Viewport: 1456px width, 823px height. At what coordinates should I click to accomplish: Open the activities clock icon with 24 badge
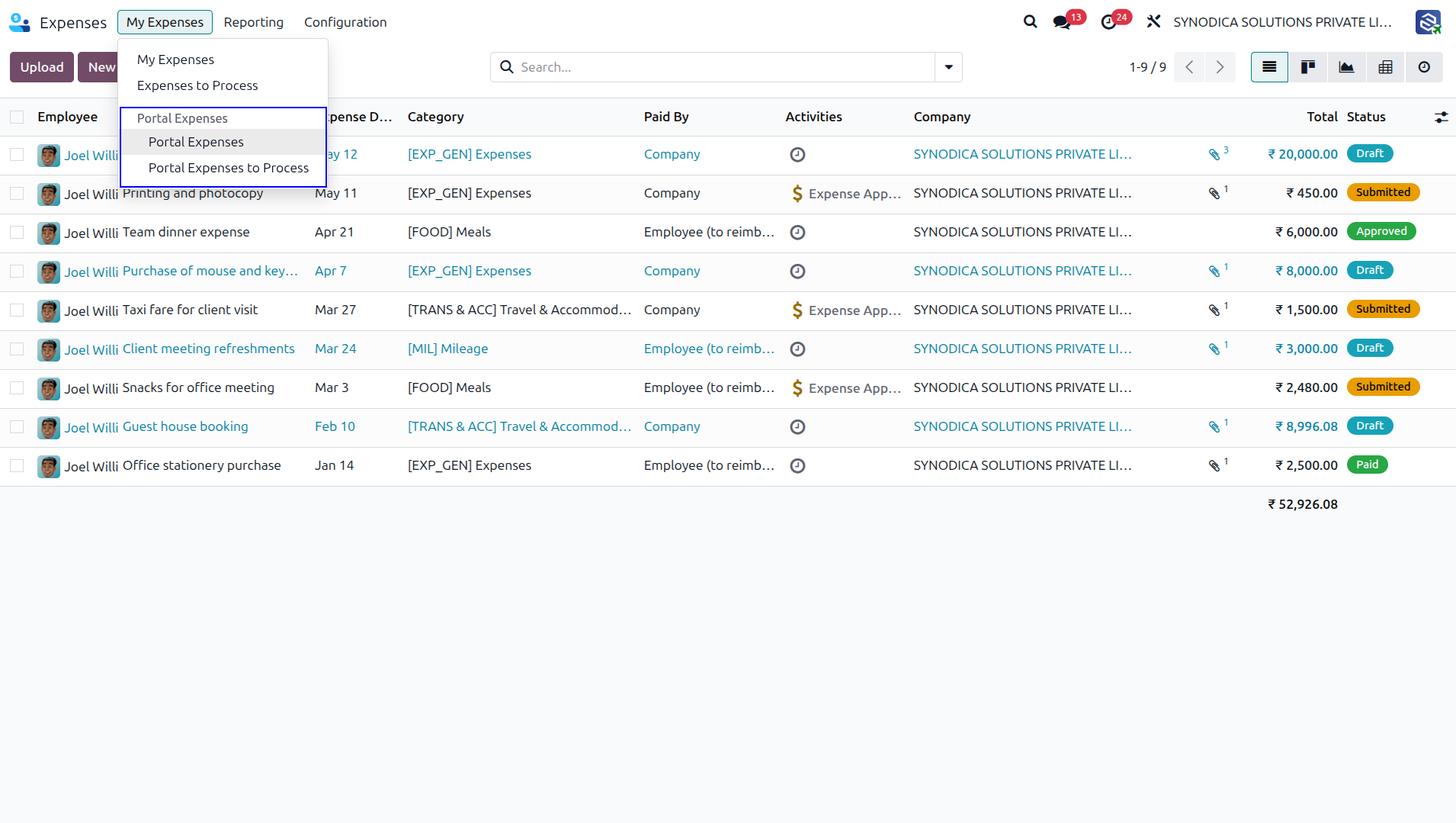(x=1109, y=22)
